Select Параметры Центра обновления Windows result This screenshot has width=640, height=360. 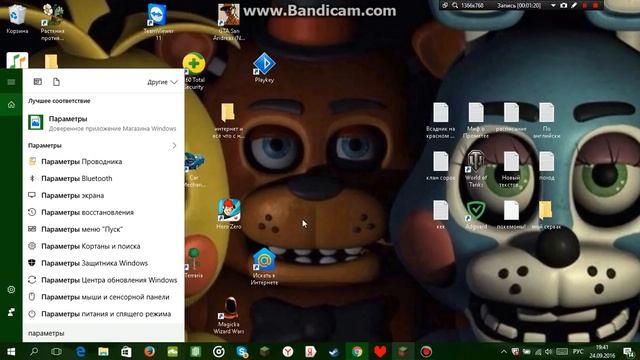point(103,280)
